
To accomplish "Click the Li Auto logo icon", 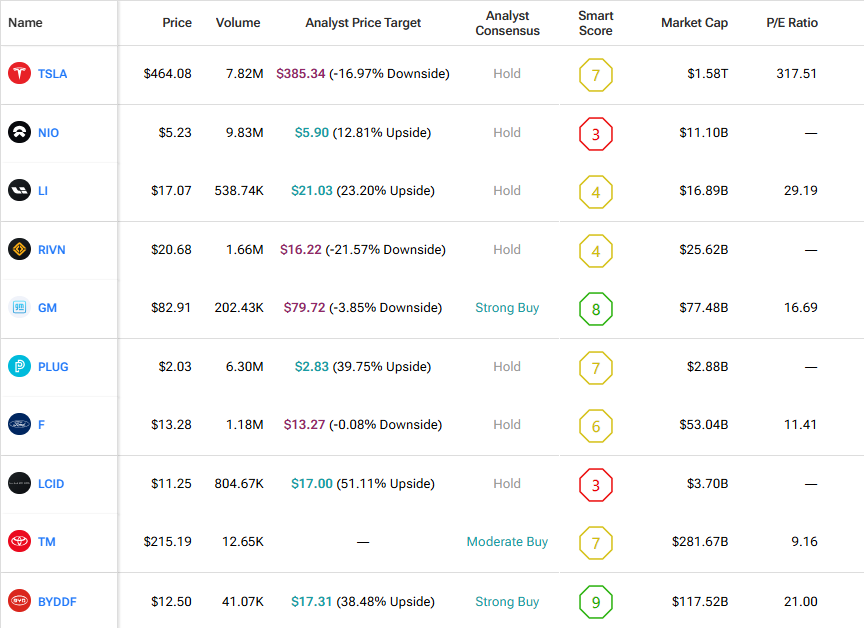I will pos(19,191).
